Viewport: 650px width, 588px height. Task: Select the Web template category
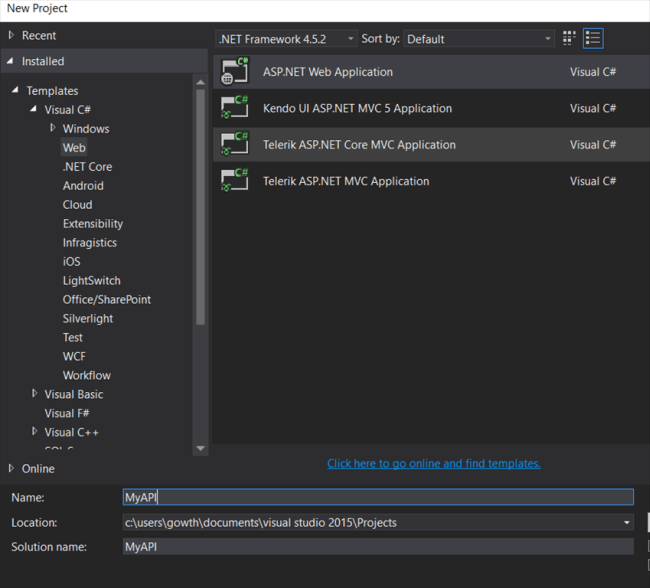point(74,148)
